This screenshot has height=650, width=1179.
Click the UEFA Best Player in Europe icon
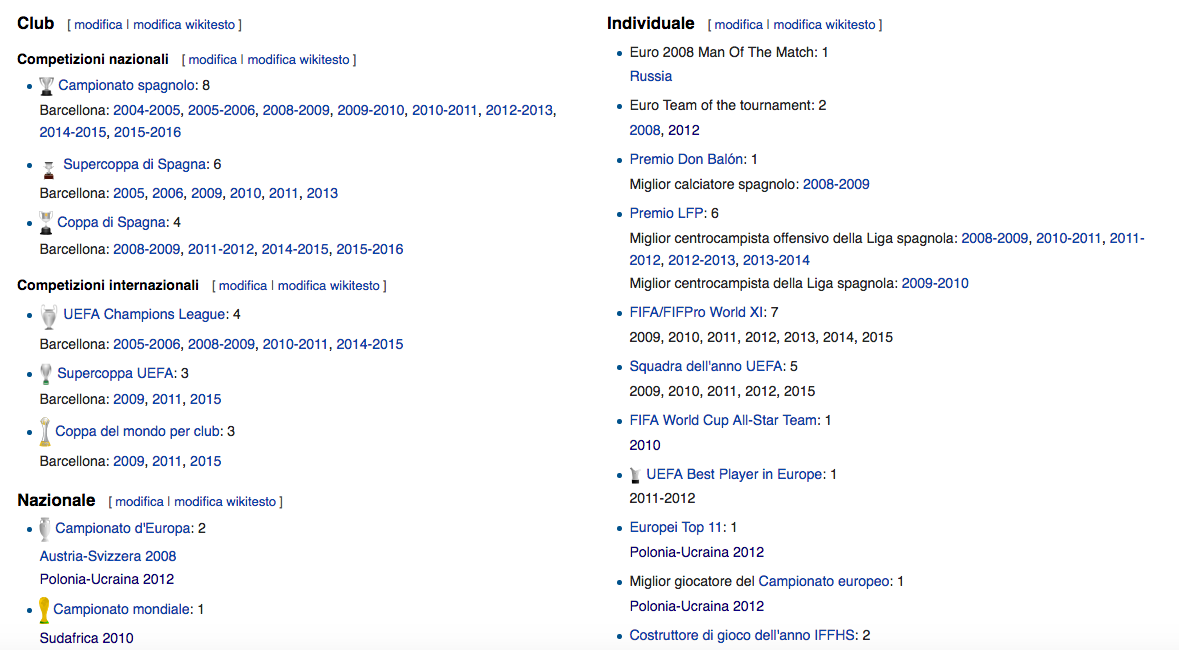635,475
